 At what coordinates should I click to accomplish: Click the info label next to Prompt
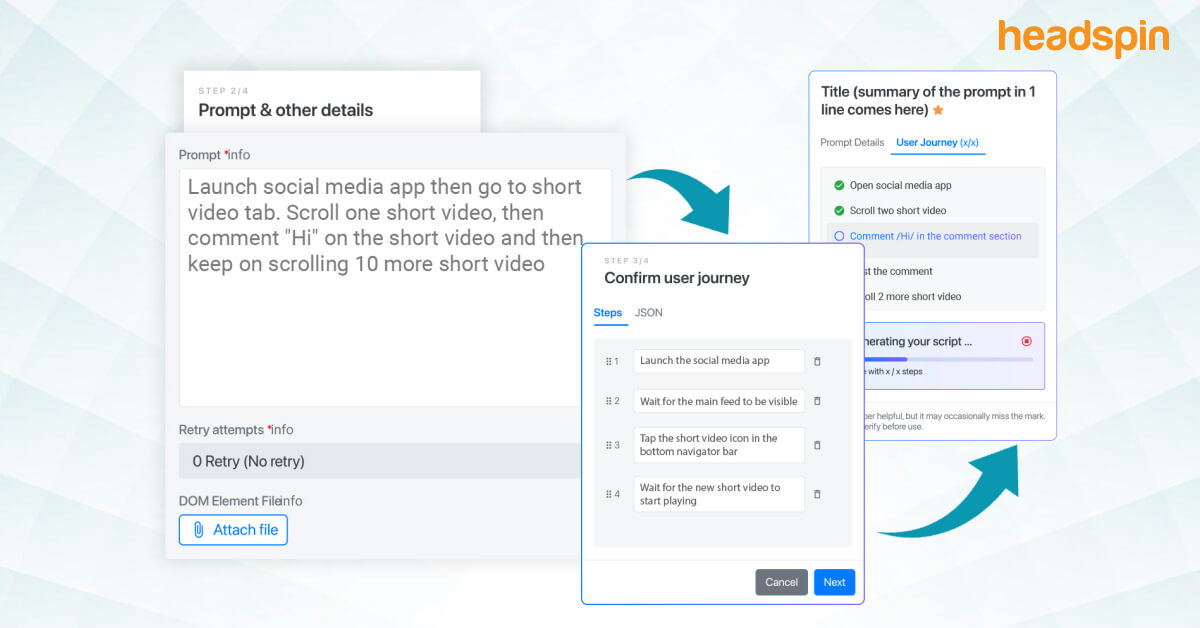click(x=239, y=155)
